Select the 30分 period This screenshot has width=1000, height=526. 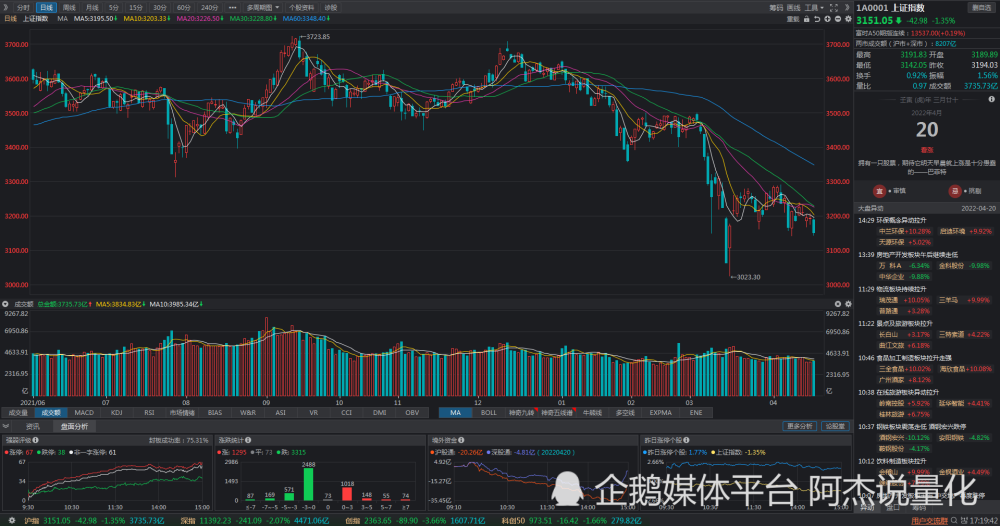[159, 8]
